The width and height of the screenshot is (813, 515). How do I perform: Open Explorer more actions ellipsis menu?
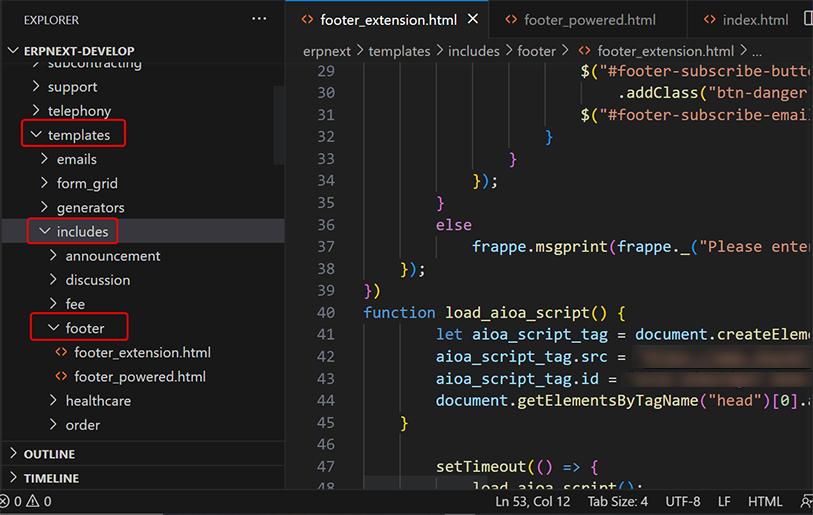pos(260,19)
